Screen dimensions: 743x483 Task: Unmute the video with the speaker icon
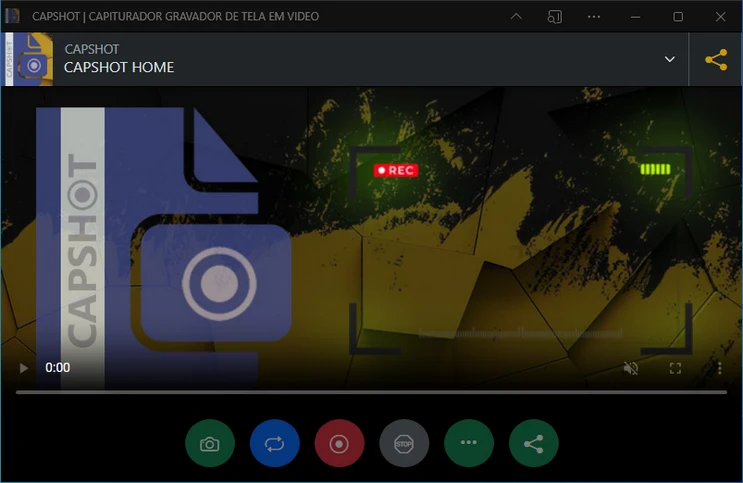click(631, 368)
